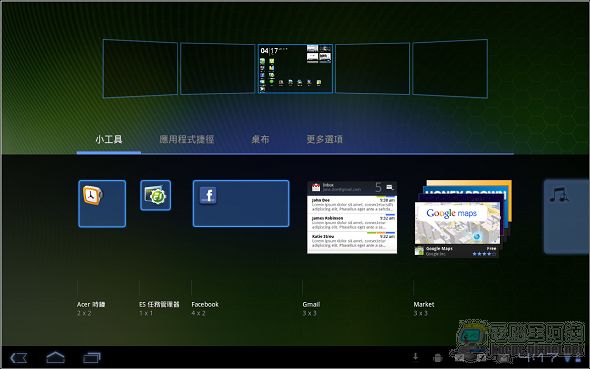The width and height of the screenshot is (590, 369).
Task: Switch to the 小工具 tab
Action: [x=109, y=140]
